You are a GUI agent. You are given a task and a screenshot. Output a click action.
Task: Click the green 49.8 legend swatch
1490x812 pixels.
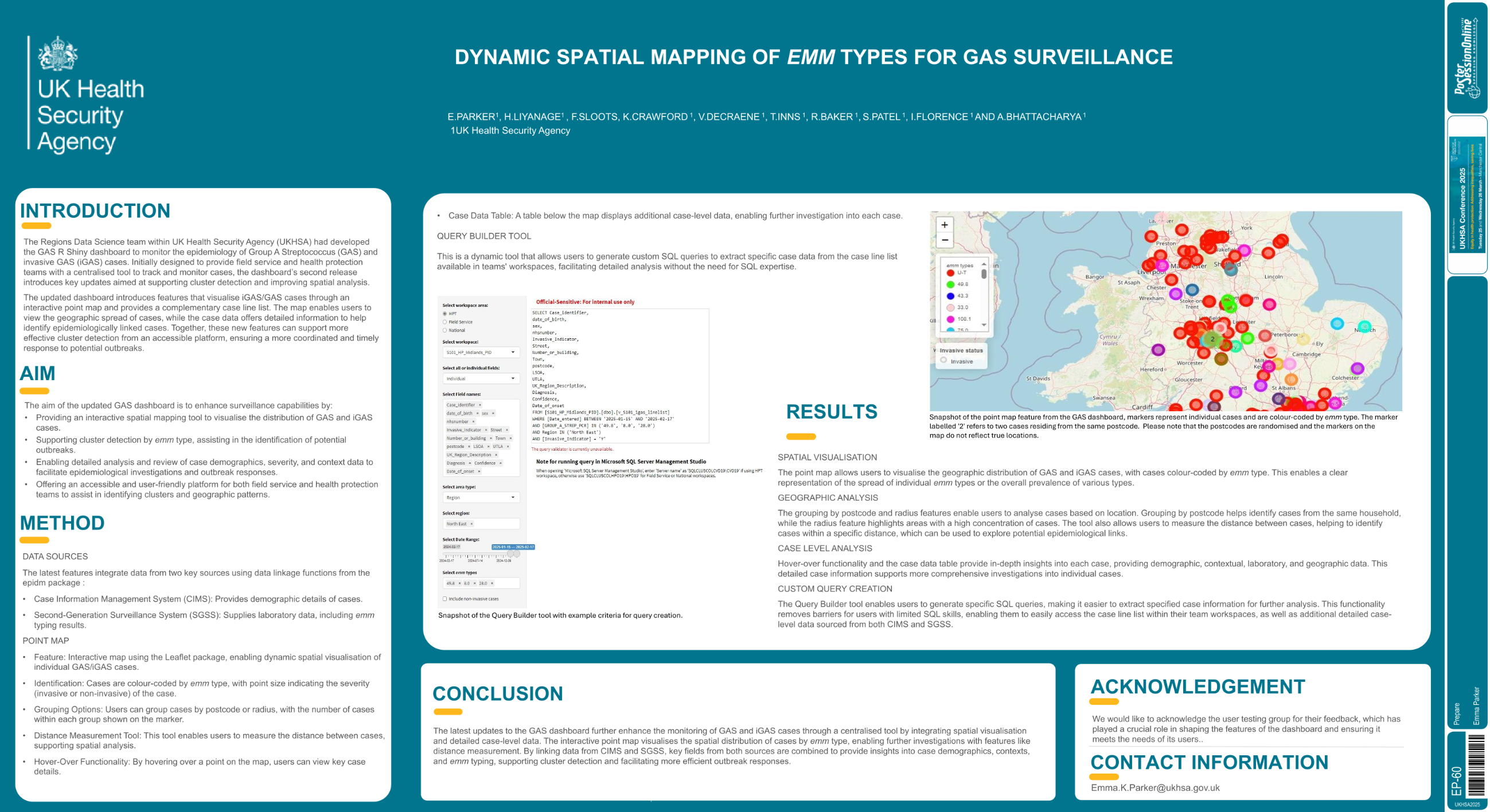pyautogui.click(x=950, y=284)
